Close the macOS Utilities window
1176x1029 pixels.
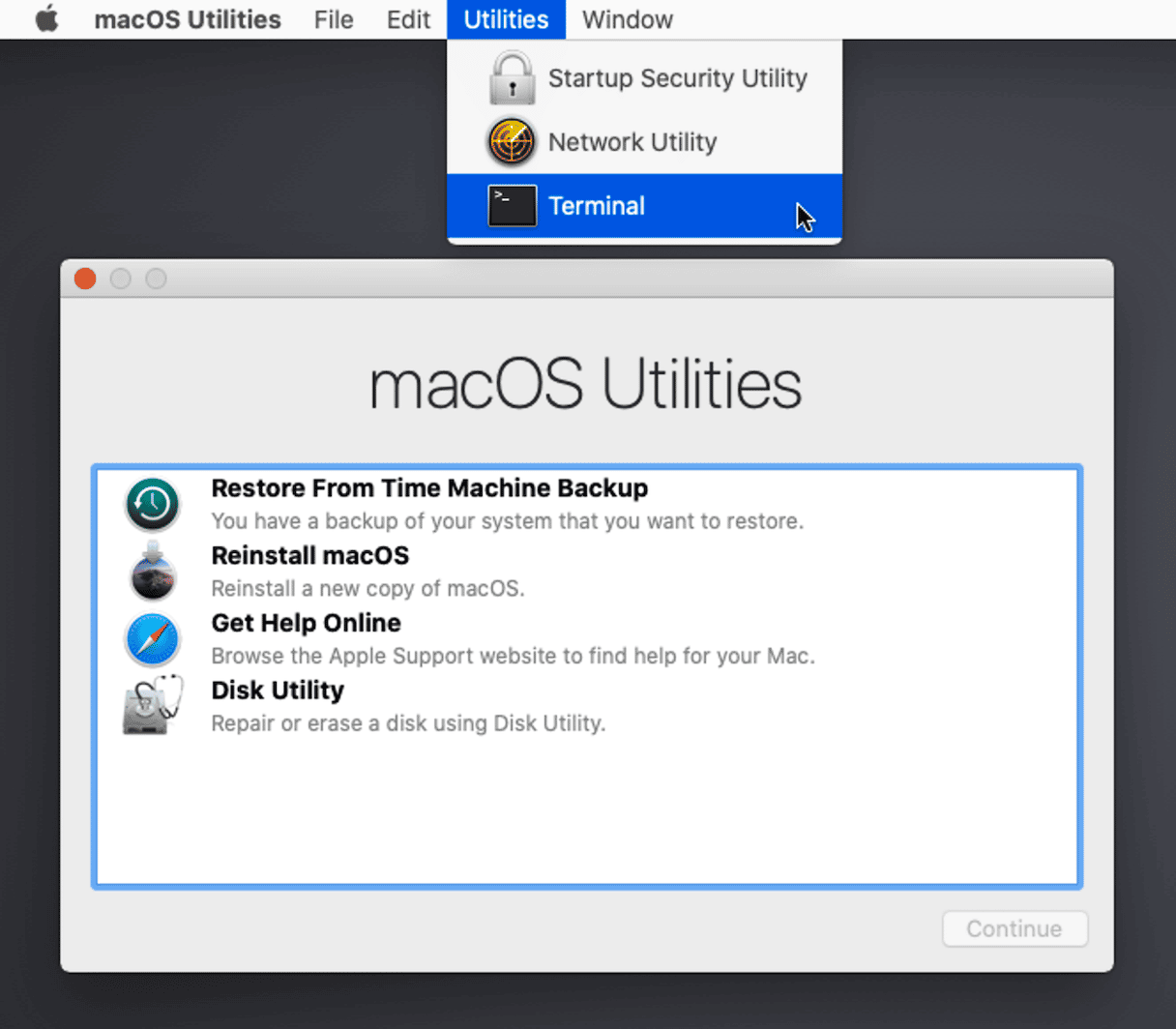coord(85,279)
